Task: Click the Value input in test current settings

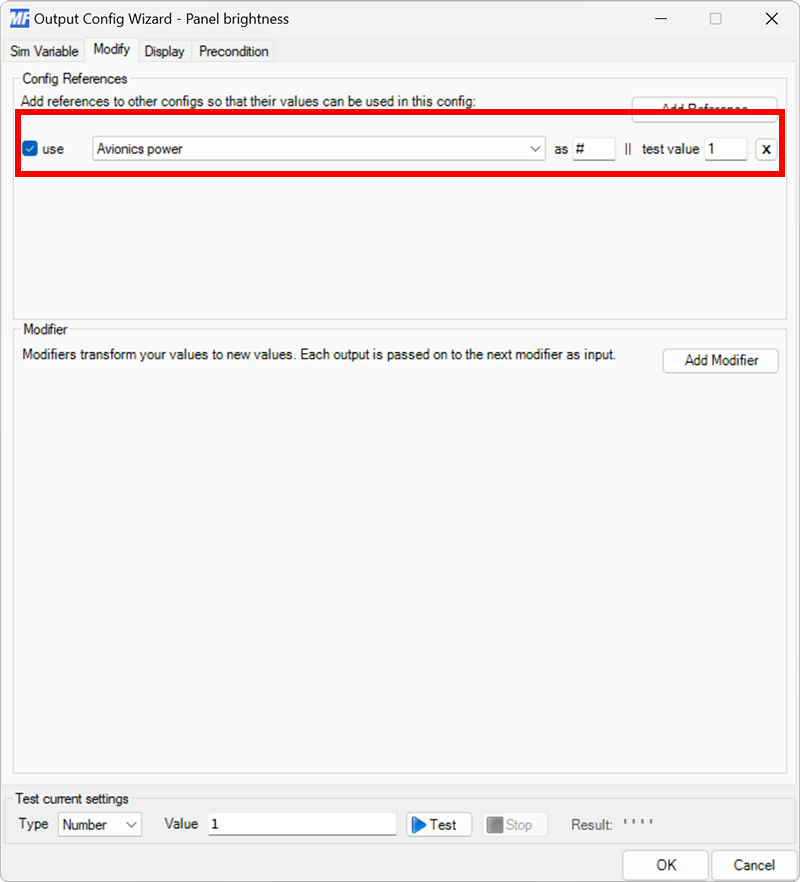Action: (x=300, y=824)
